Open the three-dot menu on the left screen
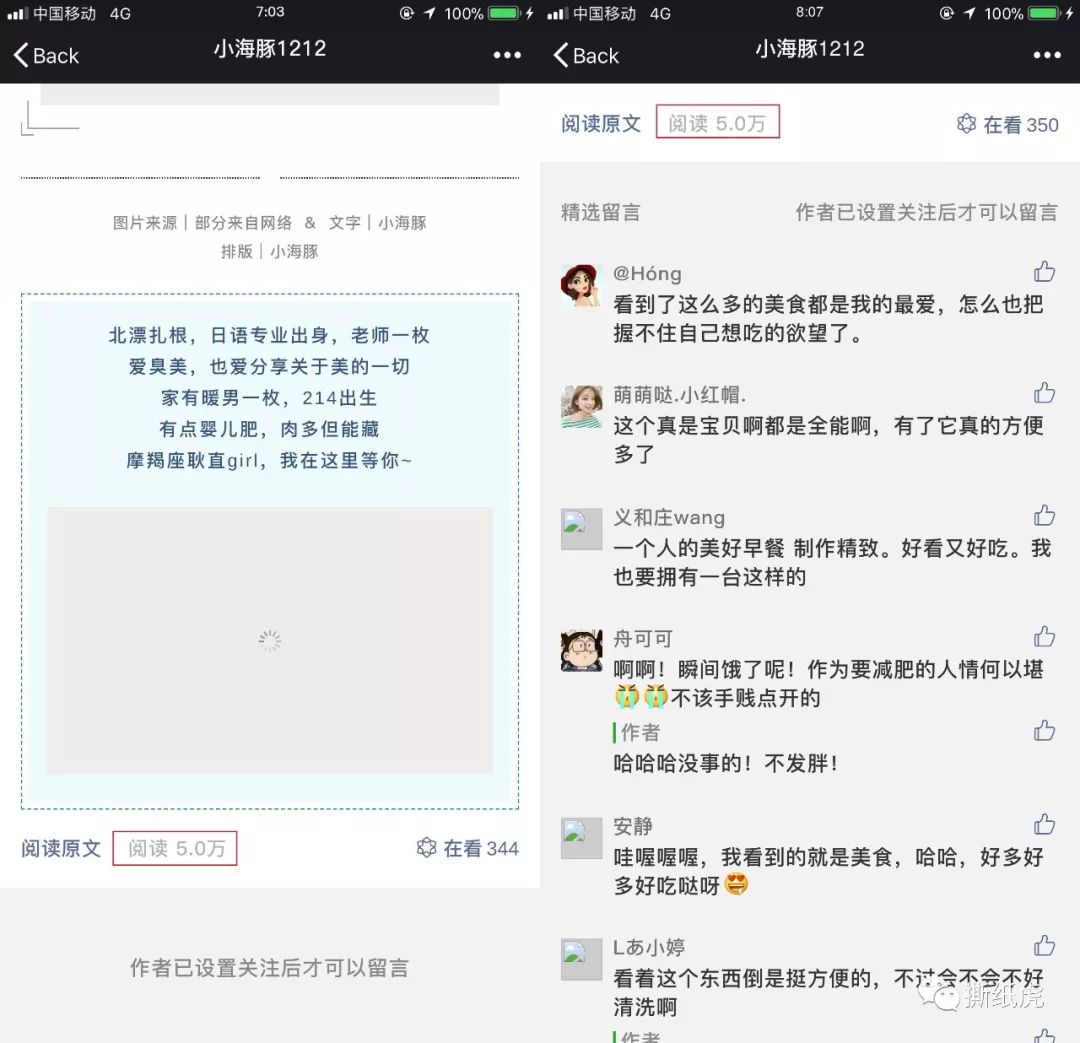 click(507, 56)
